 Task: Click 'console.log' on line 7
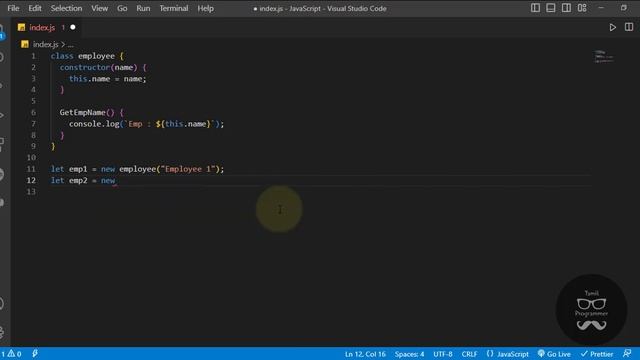click(x=94, y=124)
